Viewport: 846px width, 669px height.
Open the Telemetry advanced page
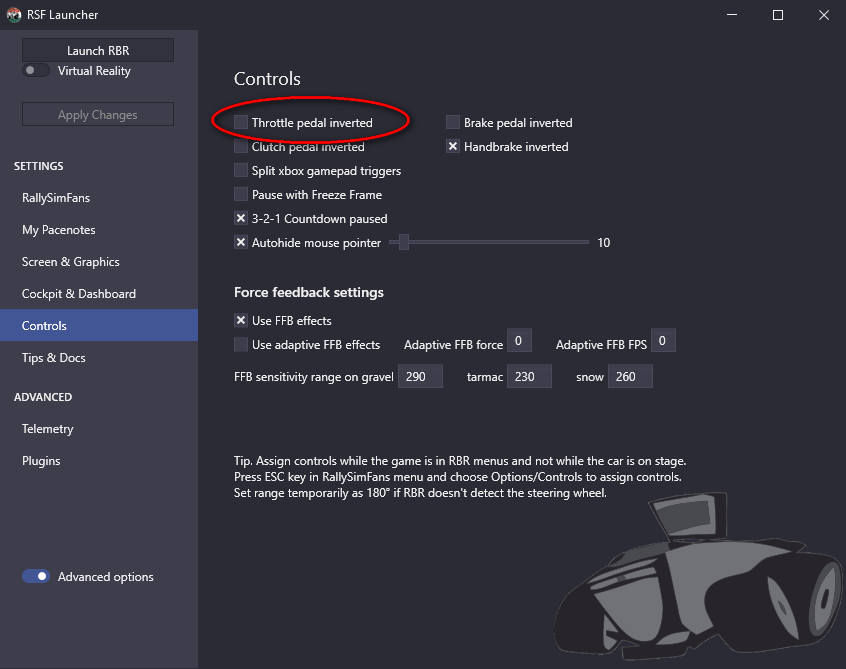point(99,428)
